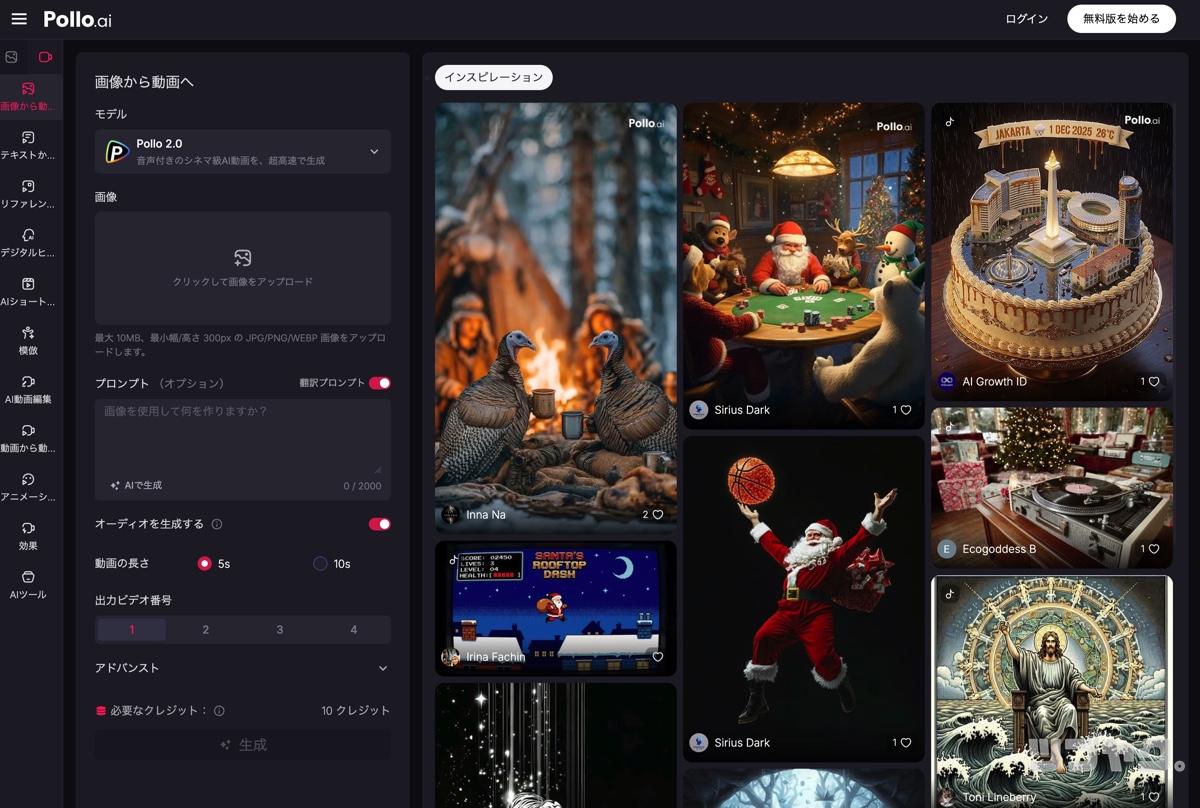Screen dimensions: 1200x808
Task: Click the image upload area
Action: 242,268
